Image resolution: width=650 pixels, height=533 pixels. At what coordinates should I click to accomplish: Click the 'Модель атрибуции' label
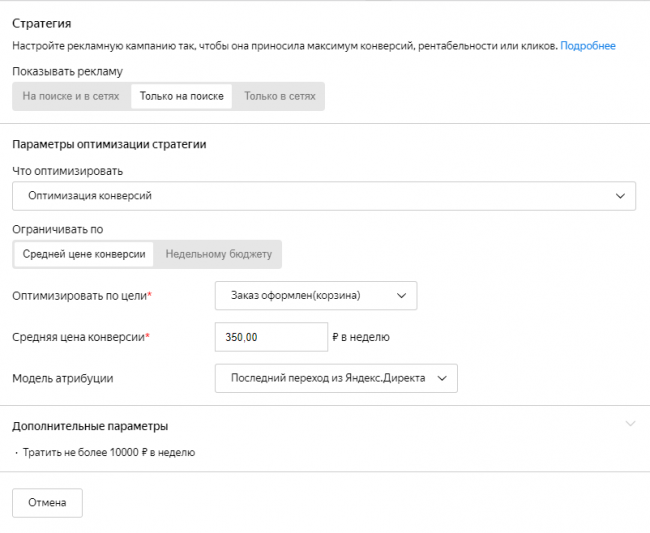62,378
